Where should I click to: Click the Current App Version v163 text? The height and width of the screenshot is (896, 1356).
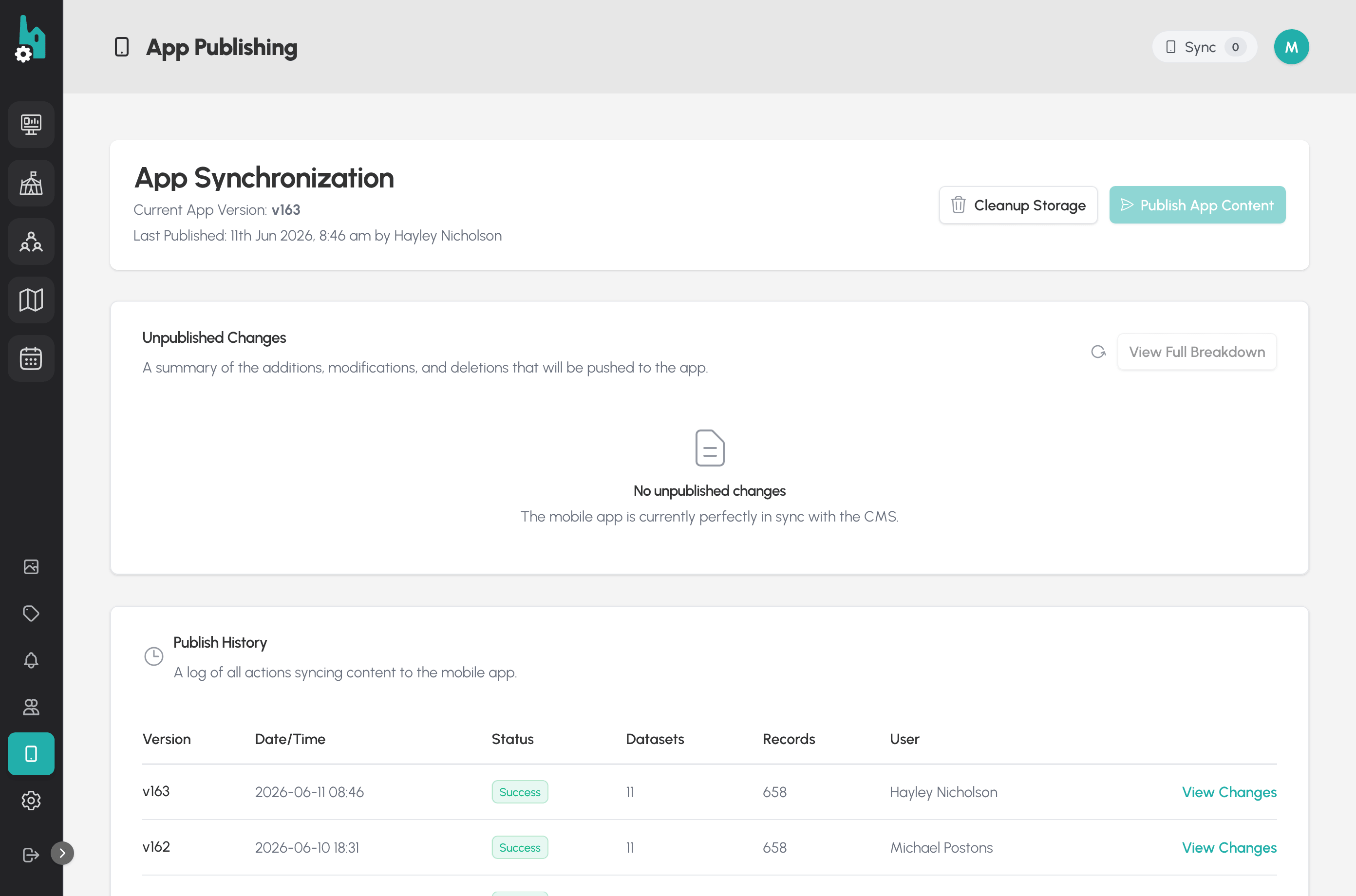click(x=217, y=210)
